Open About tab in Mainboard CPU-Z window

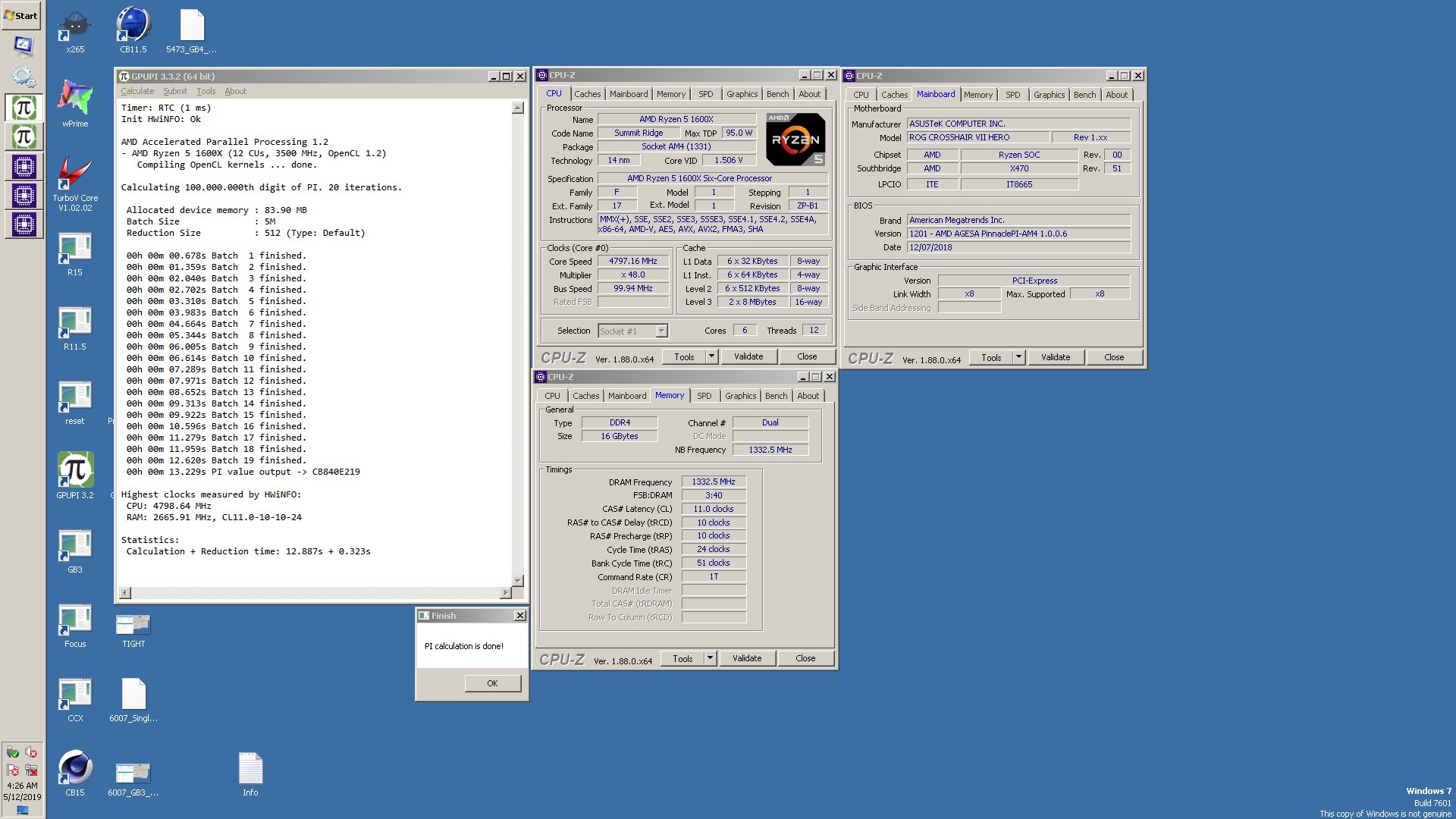(1116, 95)
